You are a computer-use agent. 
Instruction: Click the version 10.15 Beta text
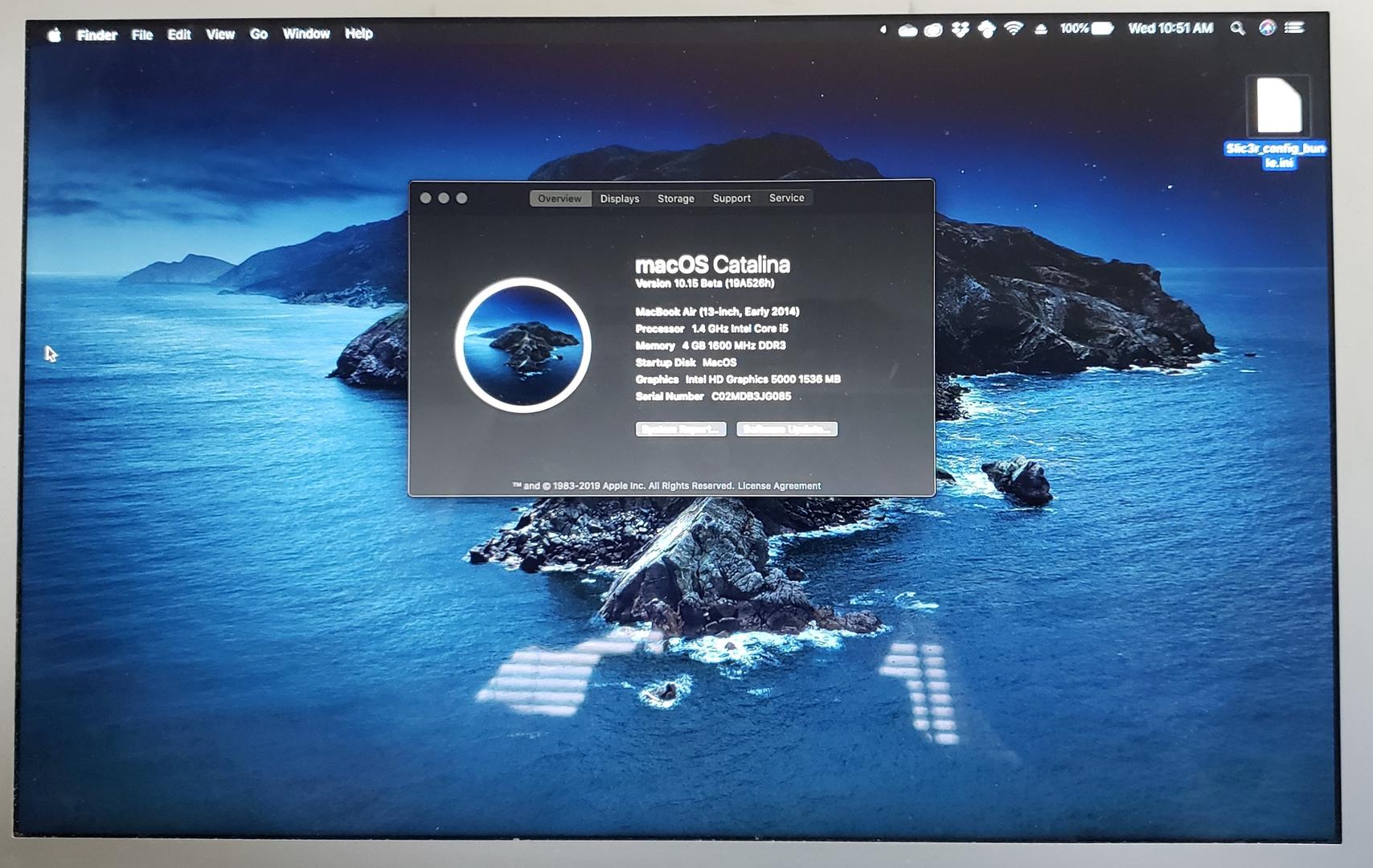[x=705, y=284]
